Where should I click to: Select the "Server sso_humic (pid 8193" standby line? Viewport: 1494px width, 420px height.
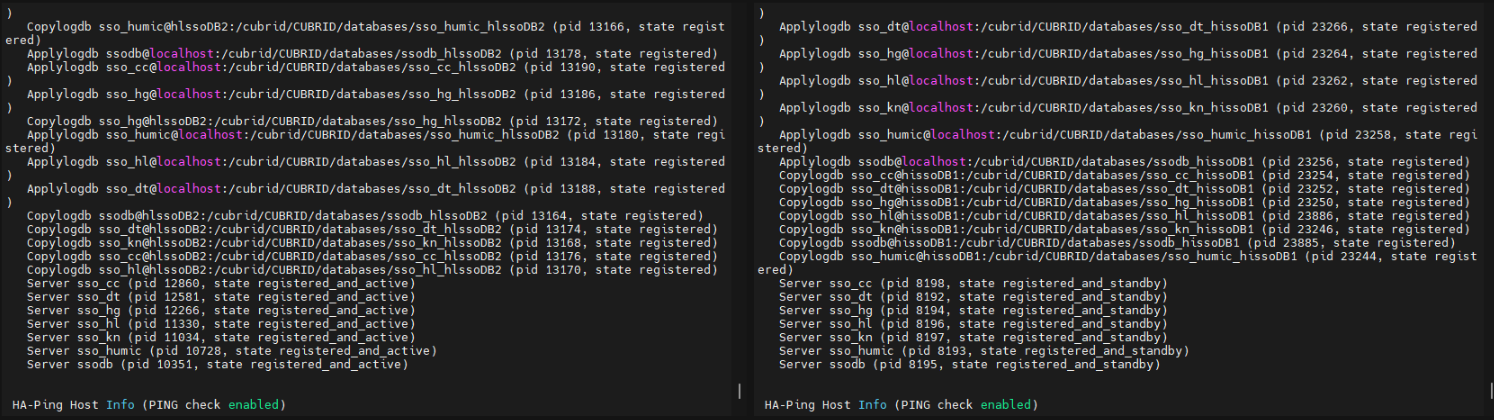click(x=983, y=351)
